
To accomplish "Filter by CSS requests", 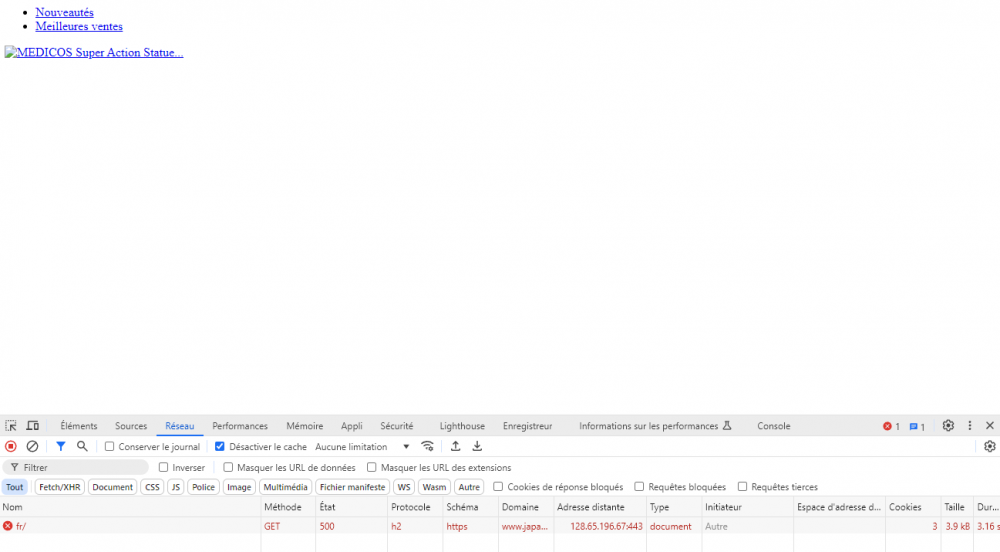I will click(x=152, y=487).
